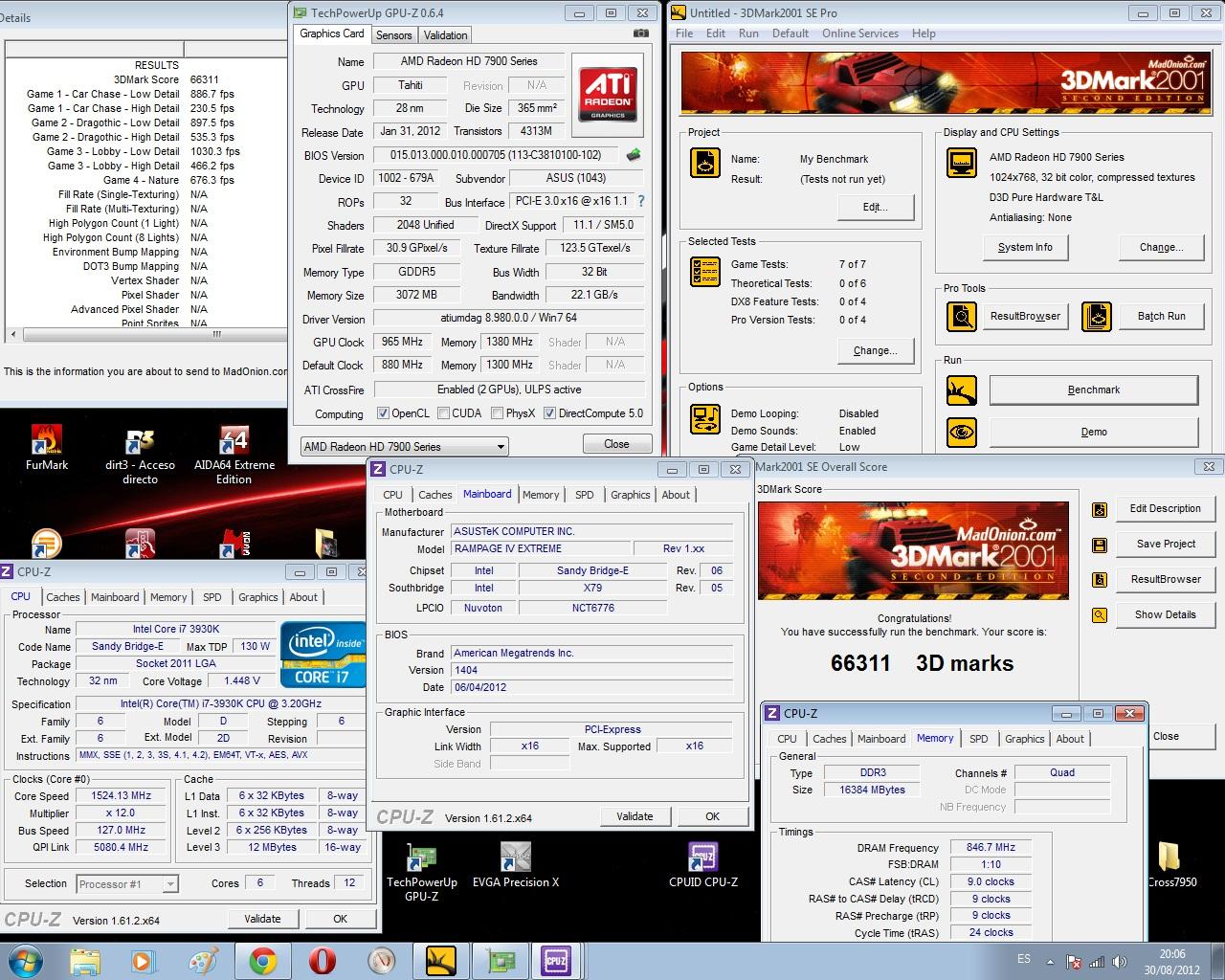Click the Bus Interface question mark icon
Screen dimensions: 1225x980
tap(641, 202)
